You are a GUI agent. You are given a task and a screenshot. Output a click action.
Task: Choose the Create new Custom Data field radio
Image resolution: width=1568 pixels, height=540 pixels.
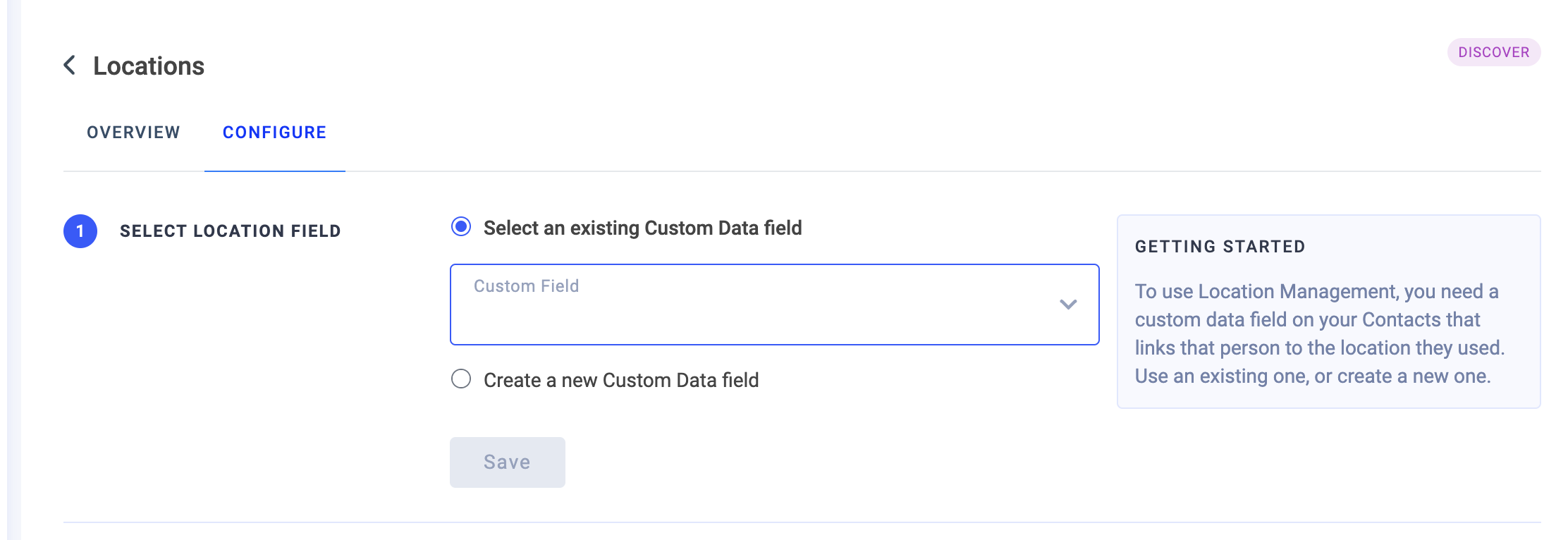(461, 379)
